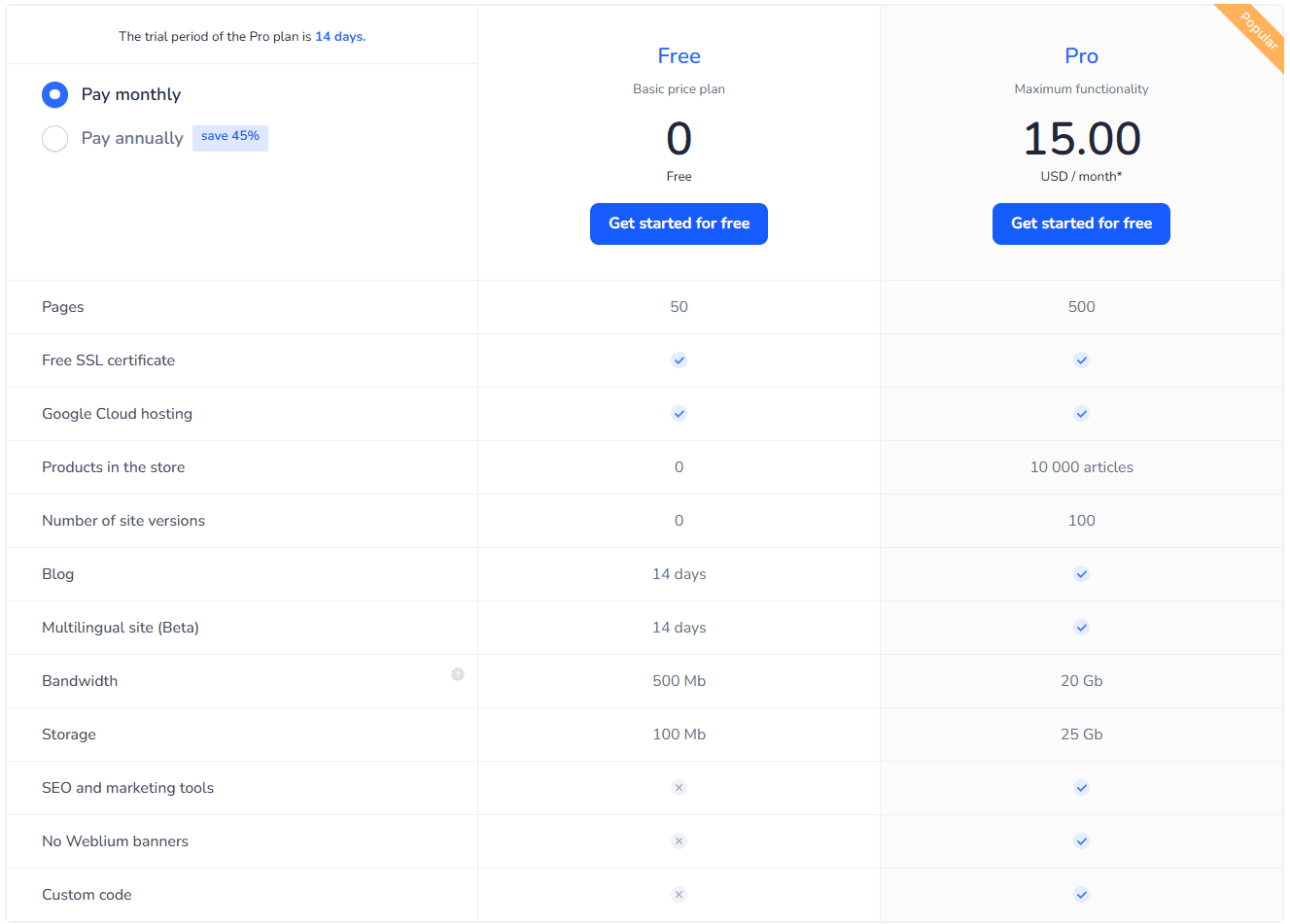
Task: Click Free SSL certificate checkmark in Pro column
Action: 1081,360
